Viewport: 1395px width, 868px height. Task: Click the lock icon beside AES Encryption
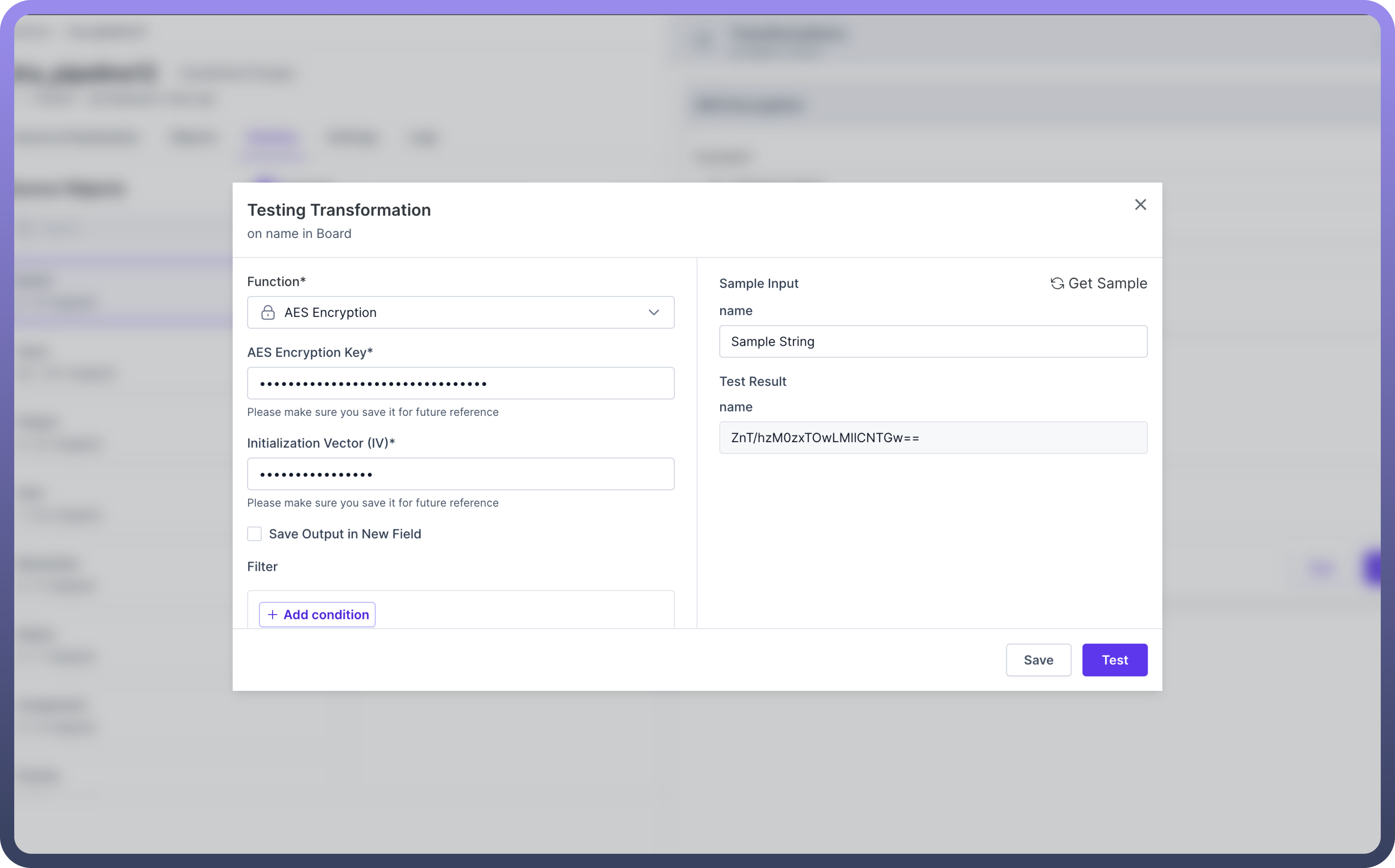[x=268, y=312]
